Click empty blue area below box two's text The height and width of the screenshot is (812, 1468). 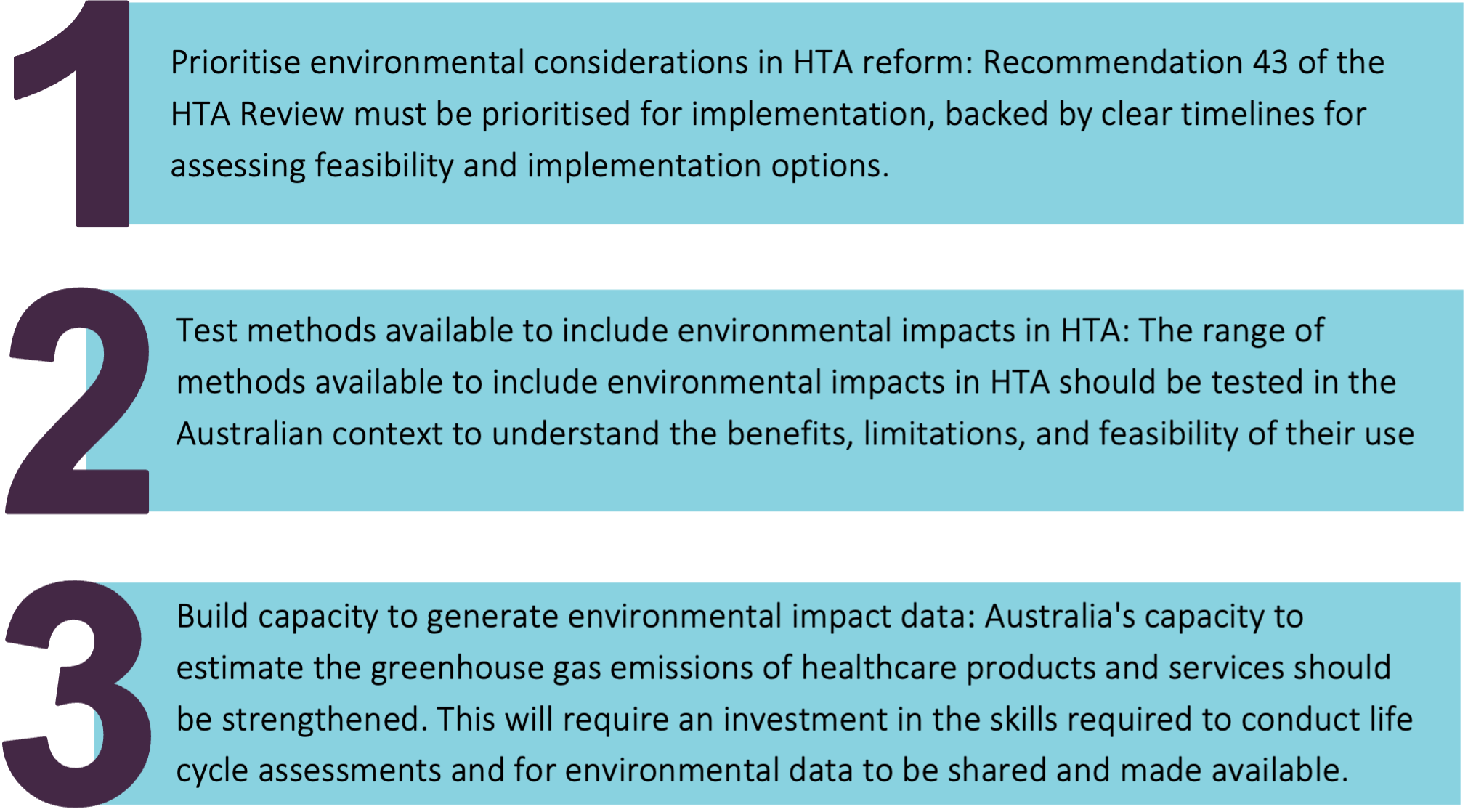799,483
